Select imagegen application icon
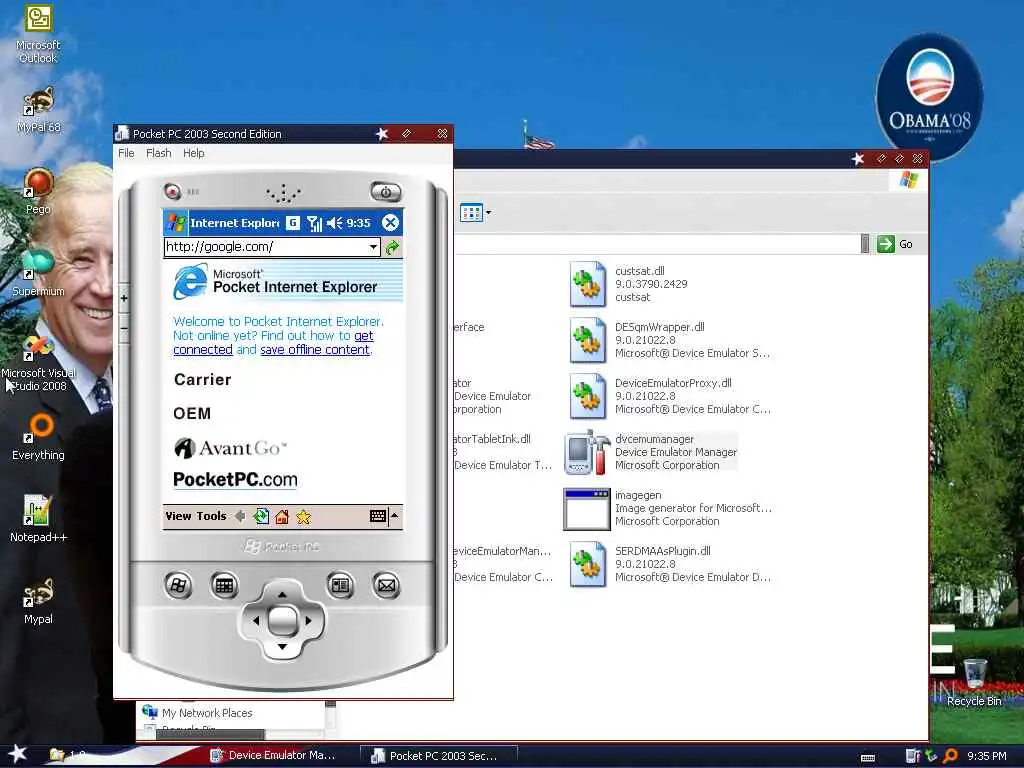The image size is (1024, 768). (587, 509)
